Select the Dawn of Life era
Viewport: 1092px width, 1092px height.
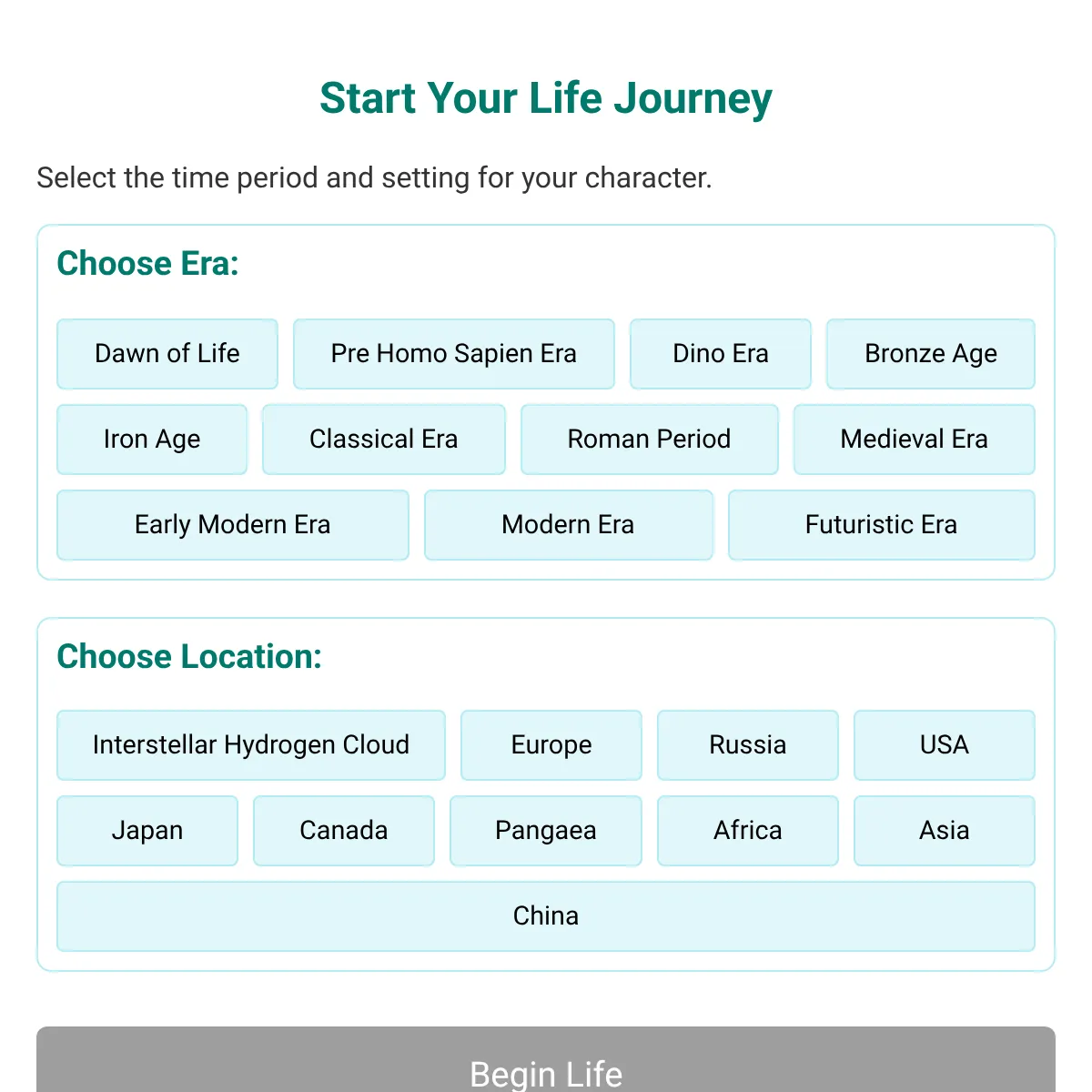tap(167, 354)
